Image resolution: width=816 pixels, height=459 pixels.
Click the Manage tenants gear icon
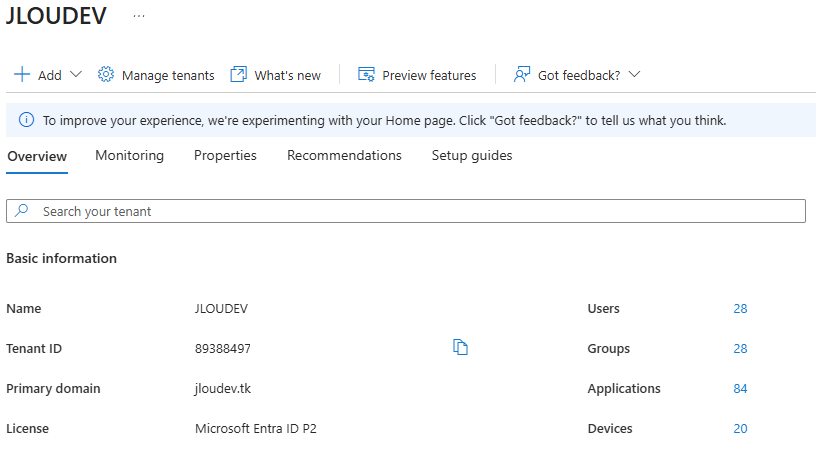pyautogui.click(x=106, y=75)
